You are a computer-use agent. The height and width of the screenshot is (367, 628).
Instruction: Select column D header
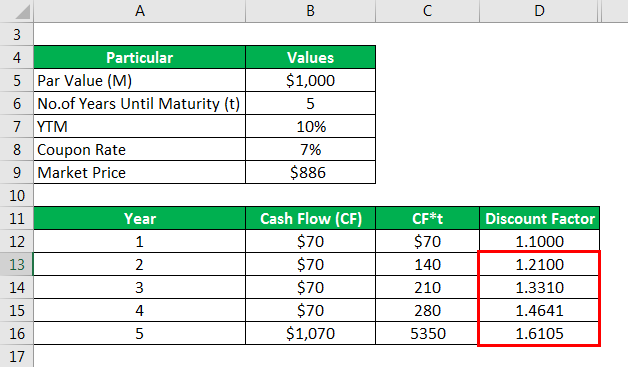pos(539,11)
